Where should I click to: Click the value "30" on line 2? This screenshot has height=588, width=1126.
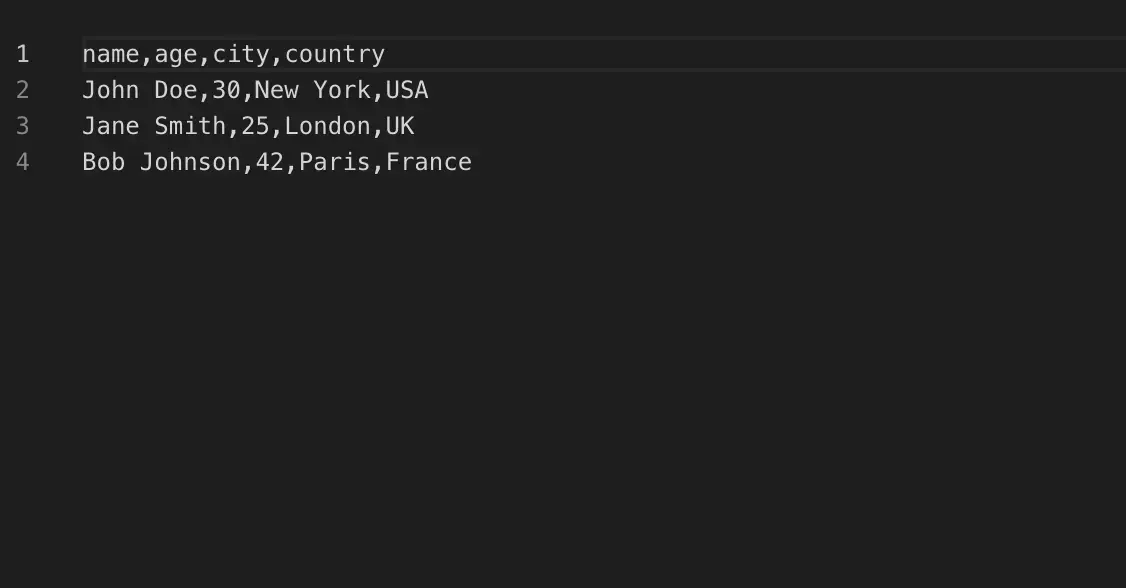click(x=226, y=90)
